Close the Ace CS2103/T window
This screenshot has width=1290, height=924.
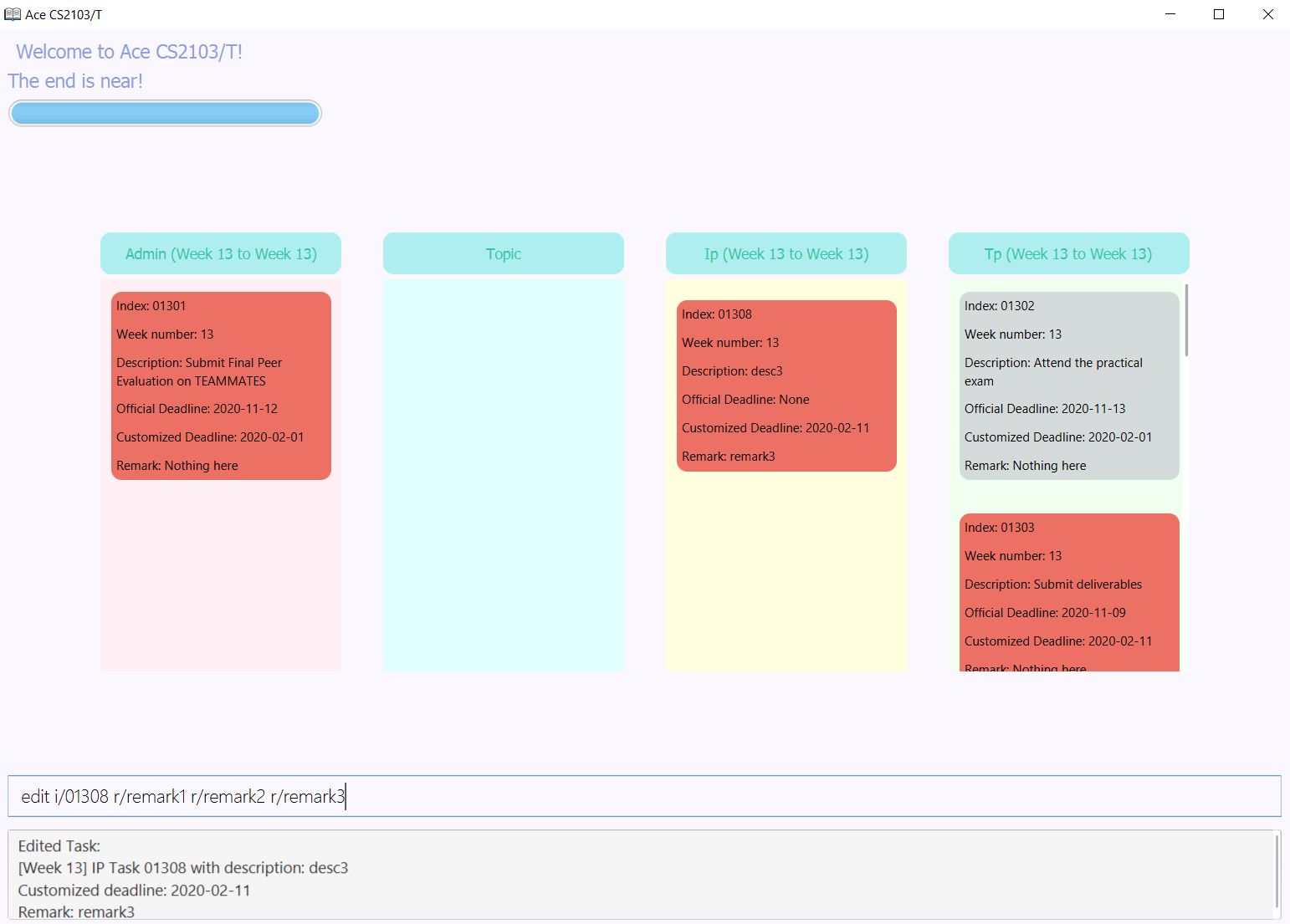[x=1267, y=14]
